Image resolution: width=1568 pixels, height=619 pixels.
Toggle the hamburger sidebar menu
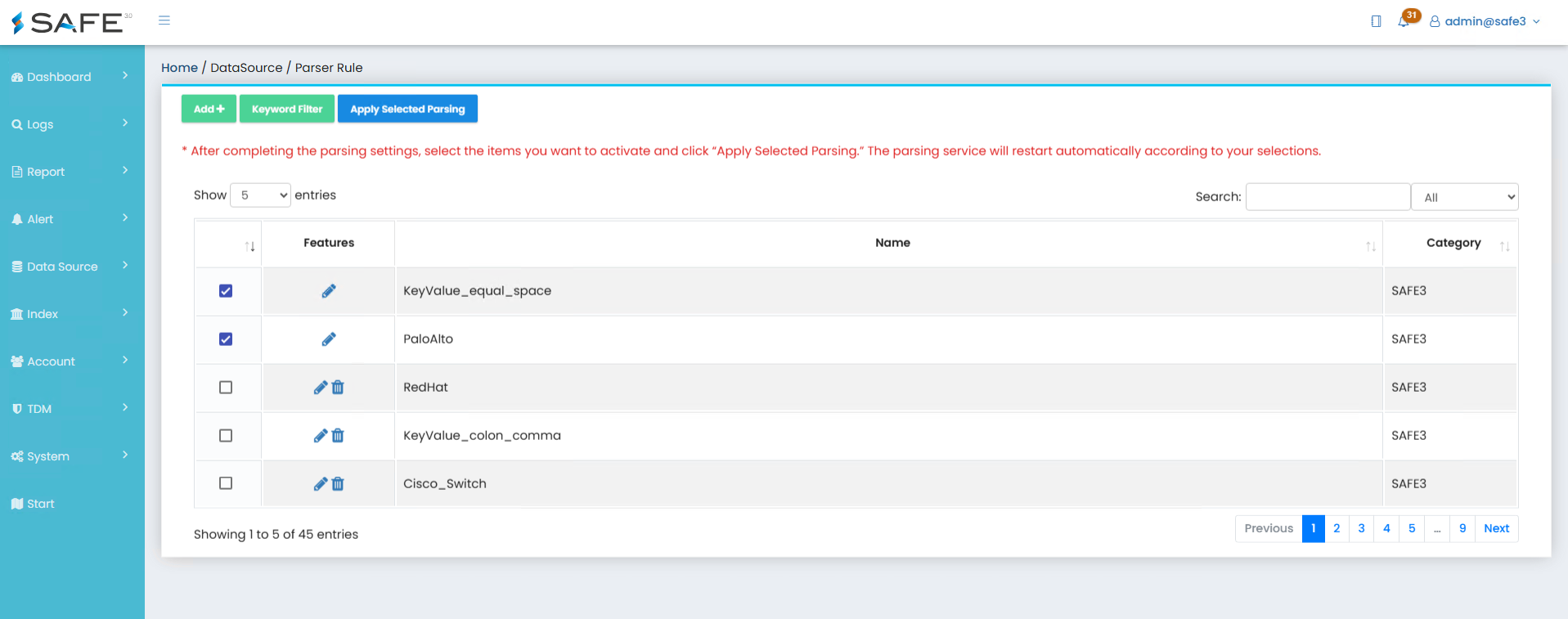pos(164,20)
